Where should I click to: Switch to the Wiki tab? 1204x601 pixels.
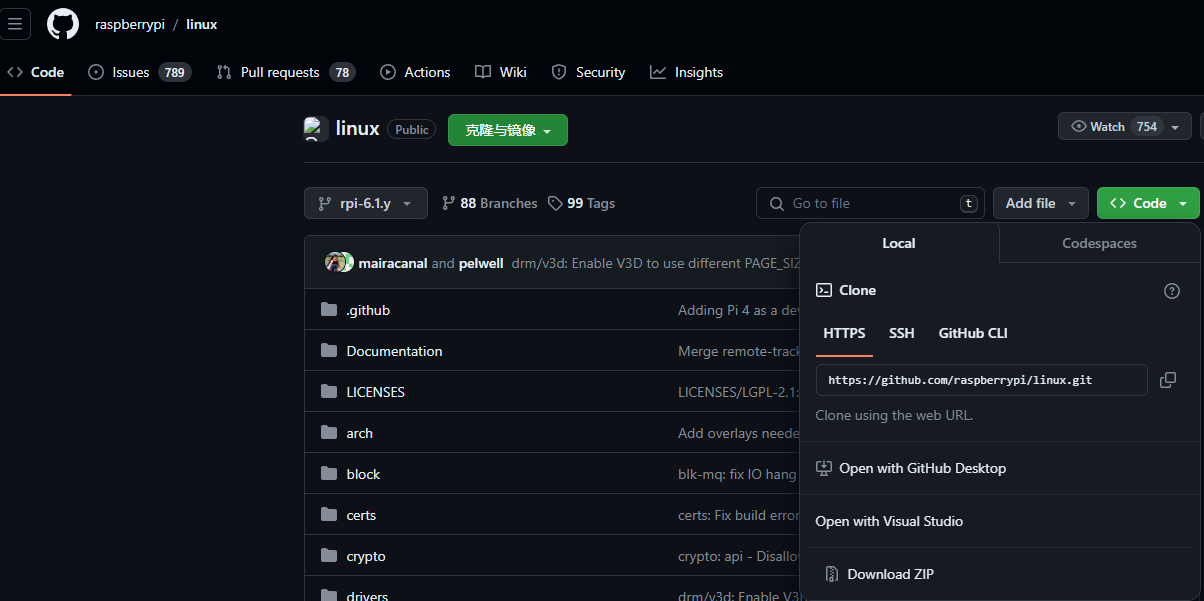coord(501,72)
